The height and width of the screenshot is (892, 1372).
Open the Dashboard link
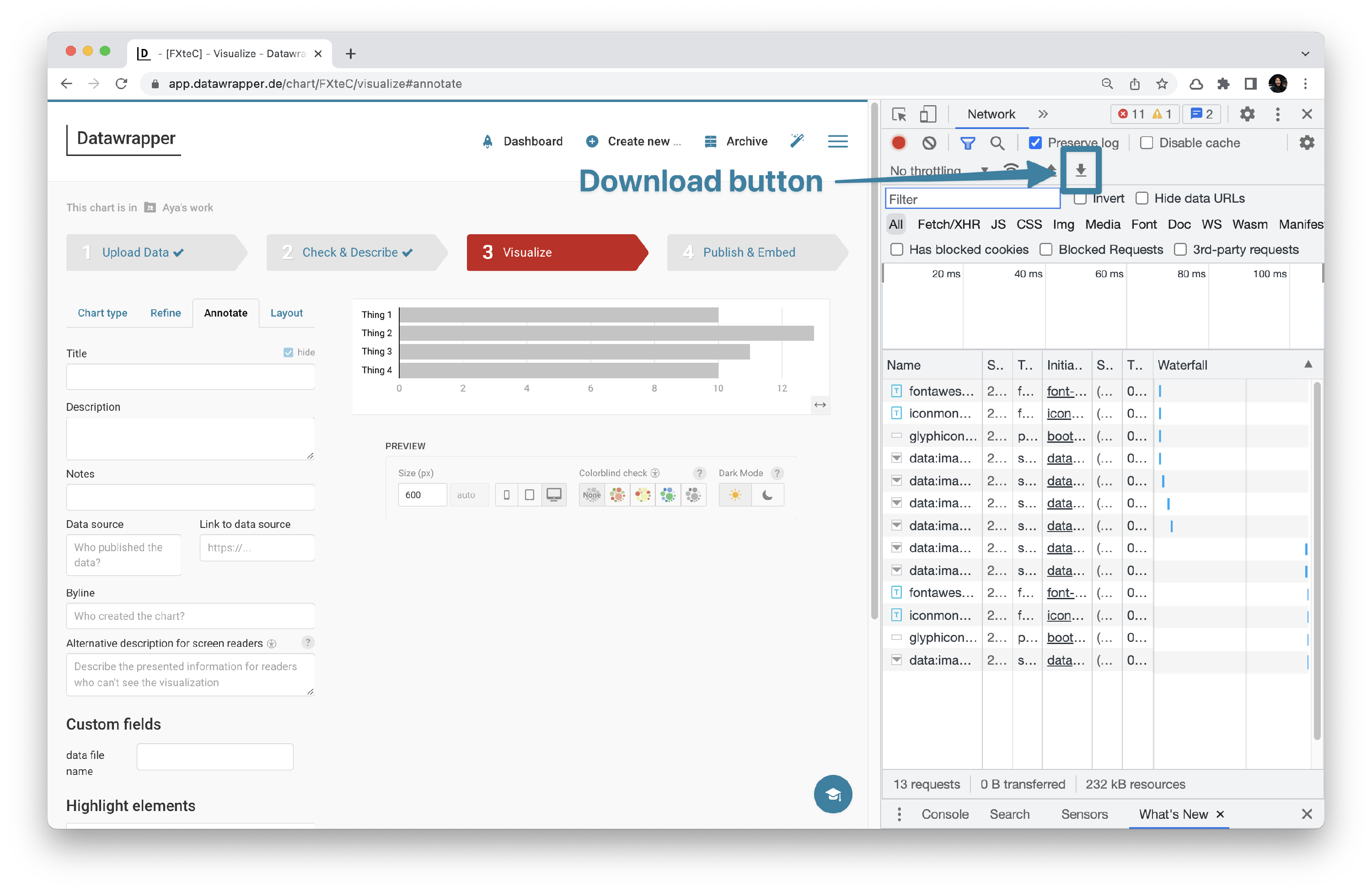click(x=532, y=141)
